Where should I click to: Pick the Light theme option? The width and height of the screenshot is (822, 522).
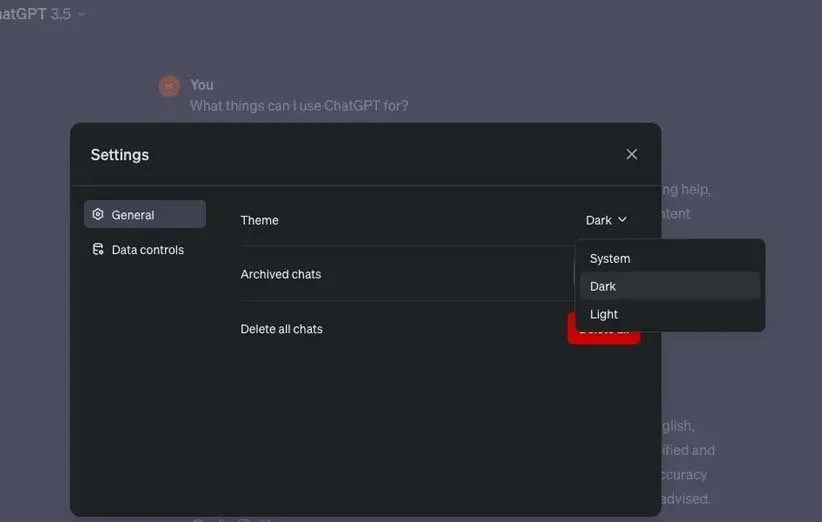pos(604,314)
